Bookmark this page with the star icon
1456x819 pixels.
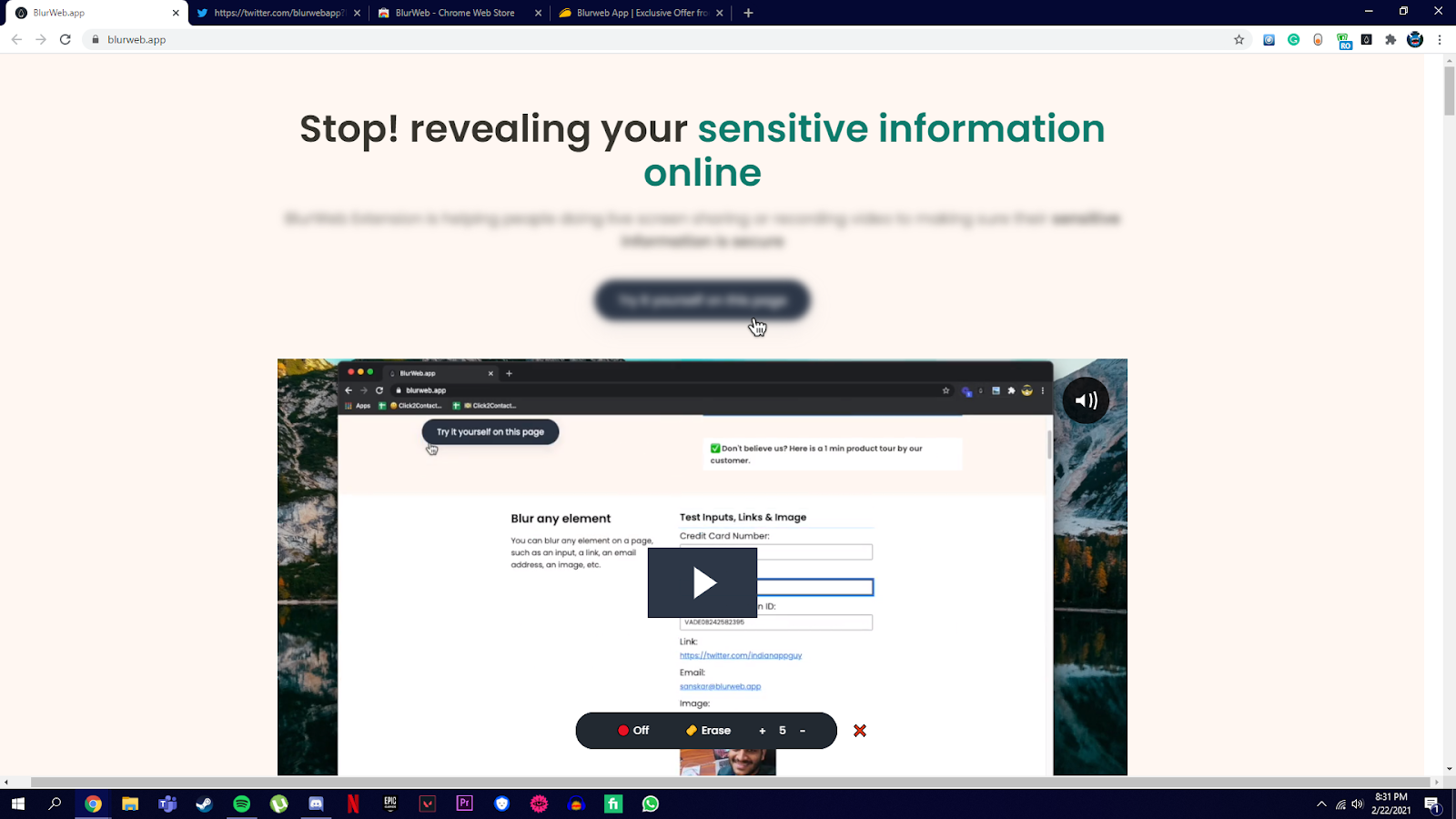(x=1239, y=39)
